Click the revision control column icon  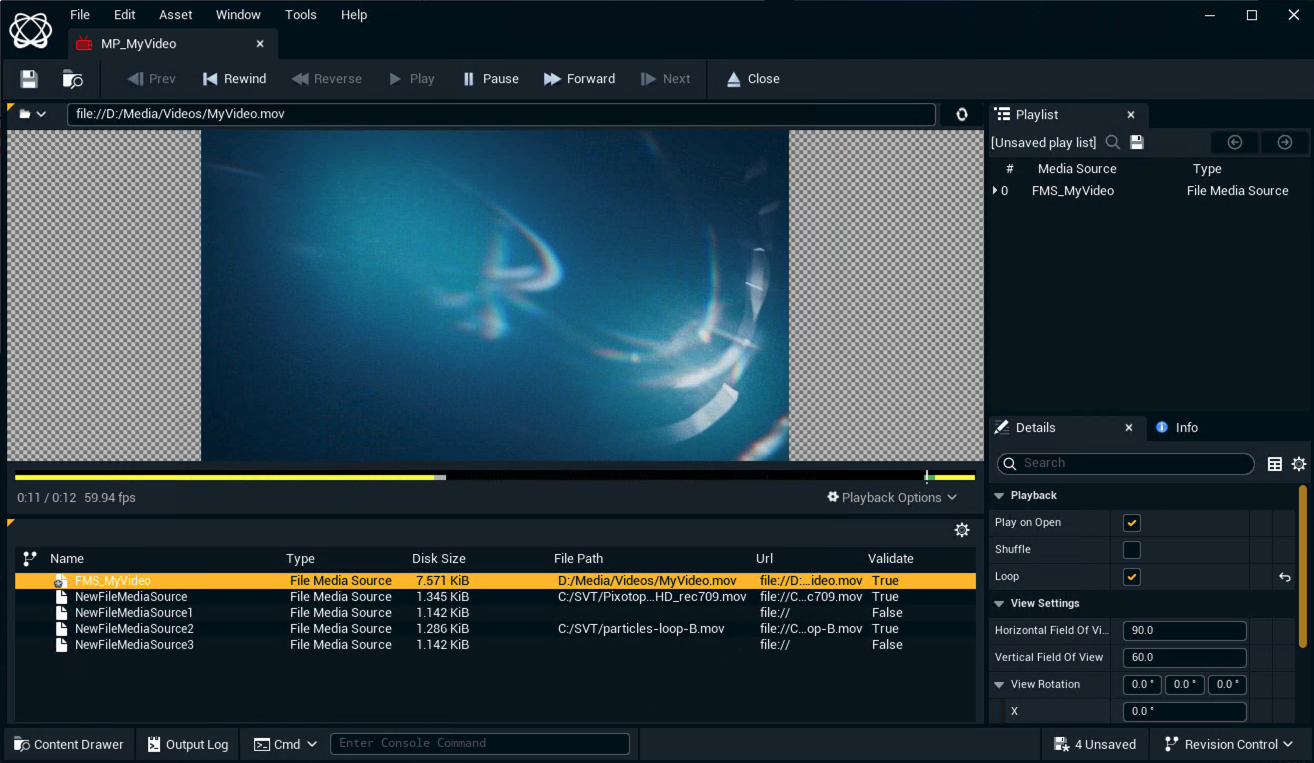click(30, 559)
